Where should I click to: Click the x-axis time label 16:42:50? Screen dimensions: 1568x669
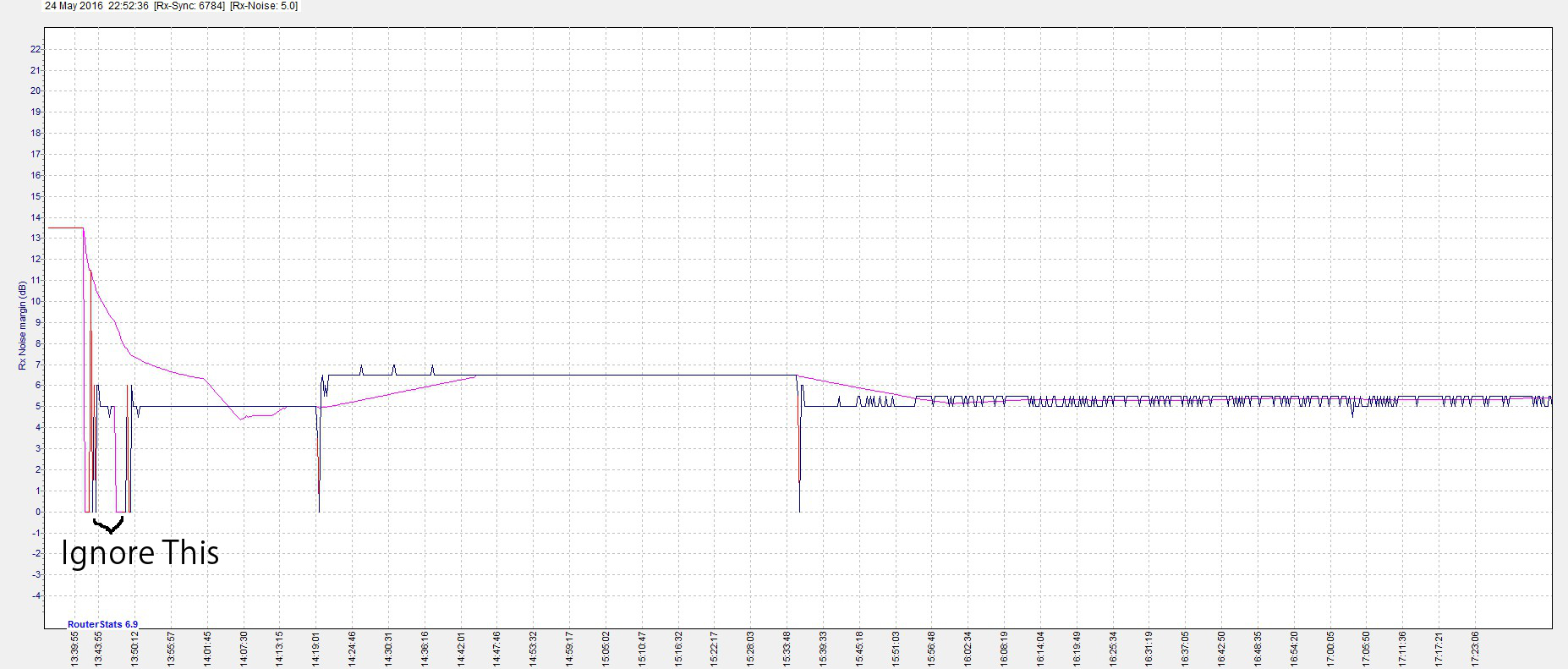click(1223, 650)
